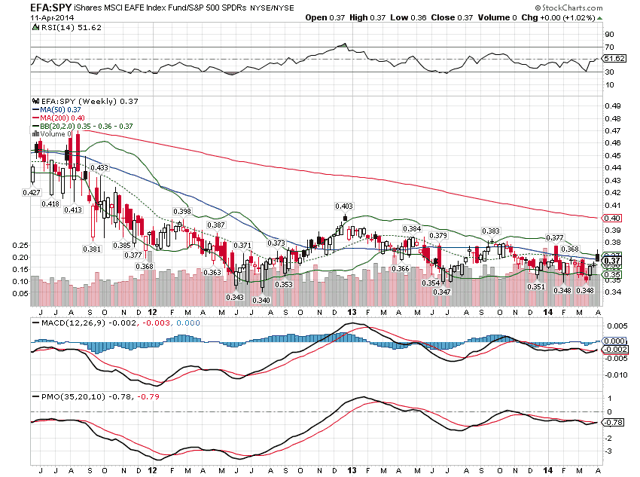Click the red 0.40 MA(200) tag on the price axis
Viewport: 640px width, 477px height.
point(612,218)
